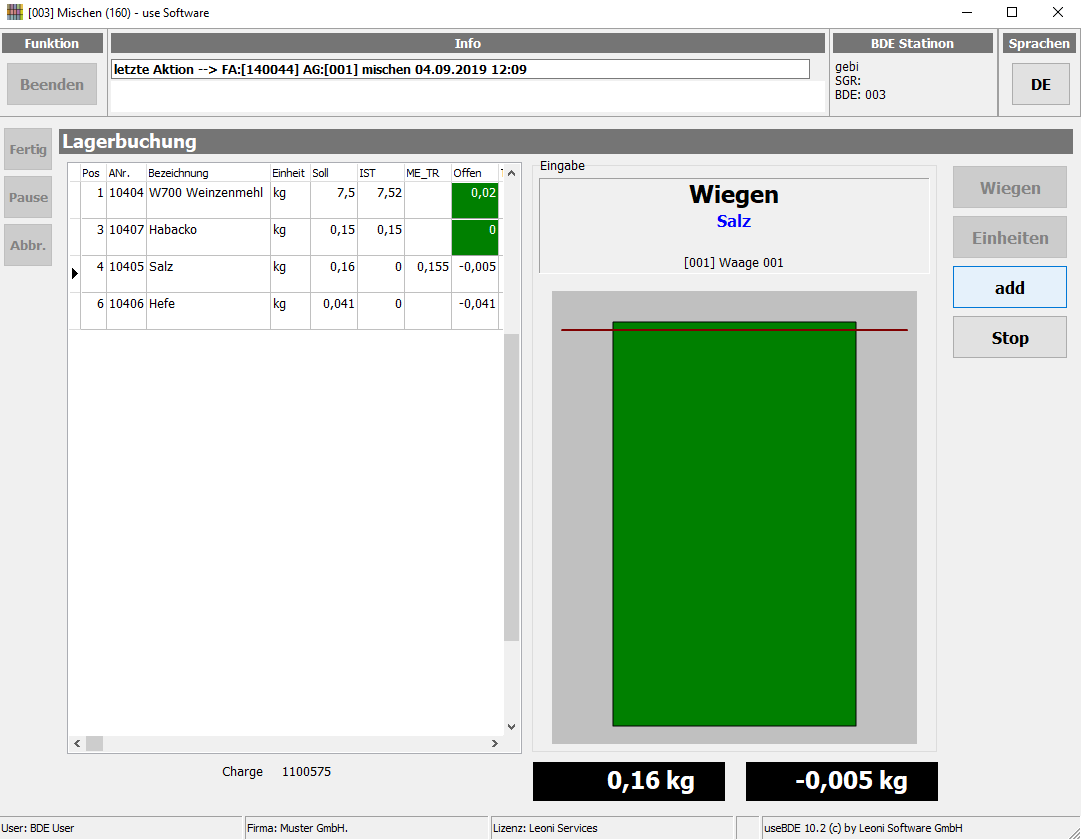Click the table's scroll up arrow

coord(511,173)
